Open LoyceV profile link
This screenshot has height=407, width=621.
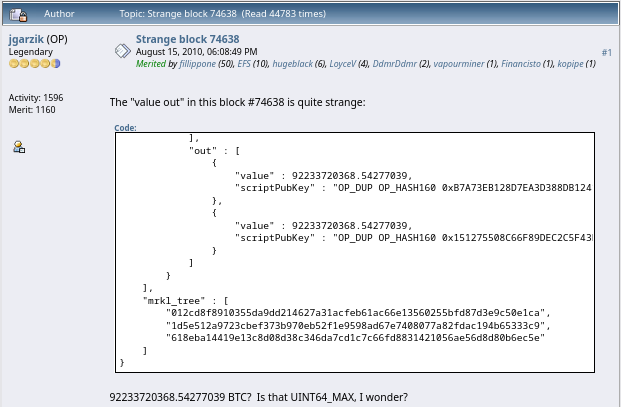pos(343,64)
